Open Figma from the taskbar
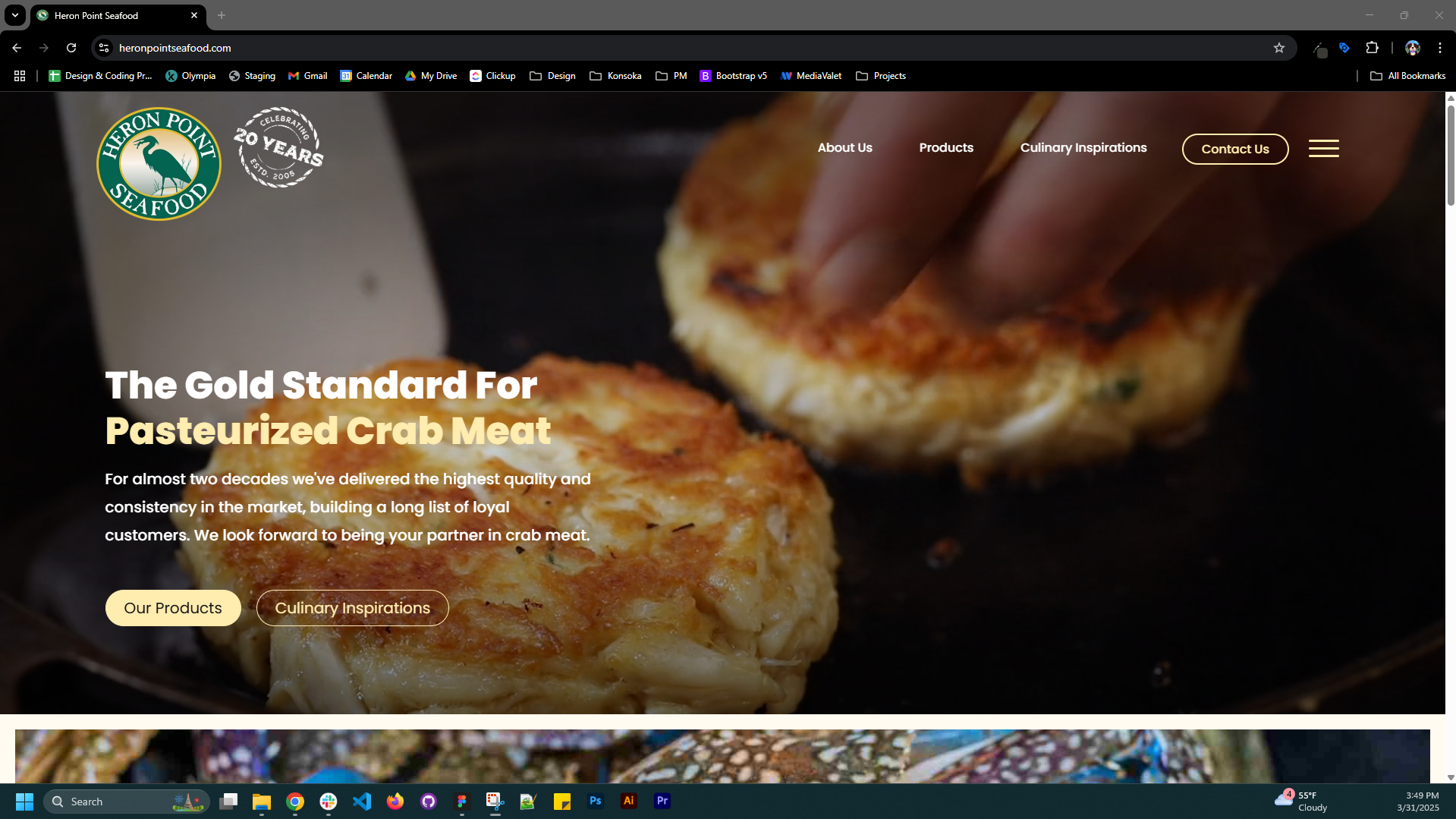Image resolution: width=1456 pixels, height=819 pixels. click(x=462, y=801)
